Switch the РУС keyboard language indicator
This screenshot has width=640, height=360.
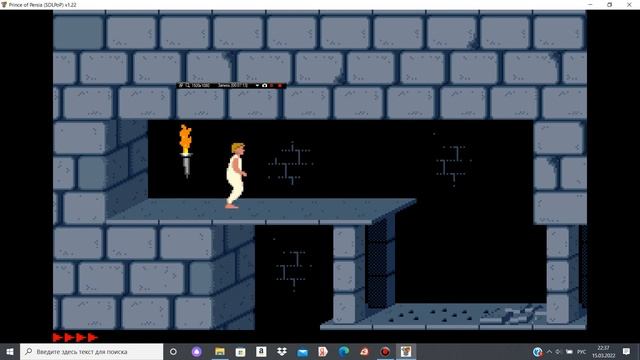(582, 352)
